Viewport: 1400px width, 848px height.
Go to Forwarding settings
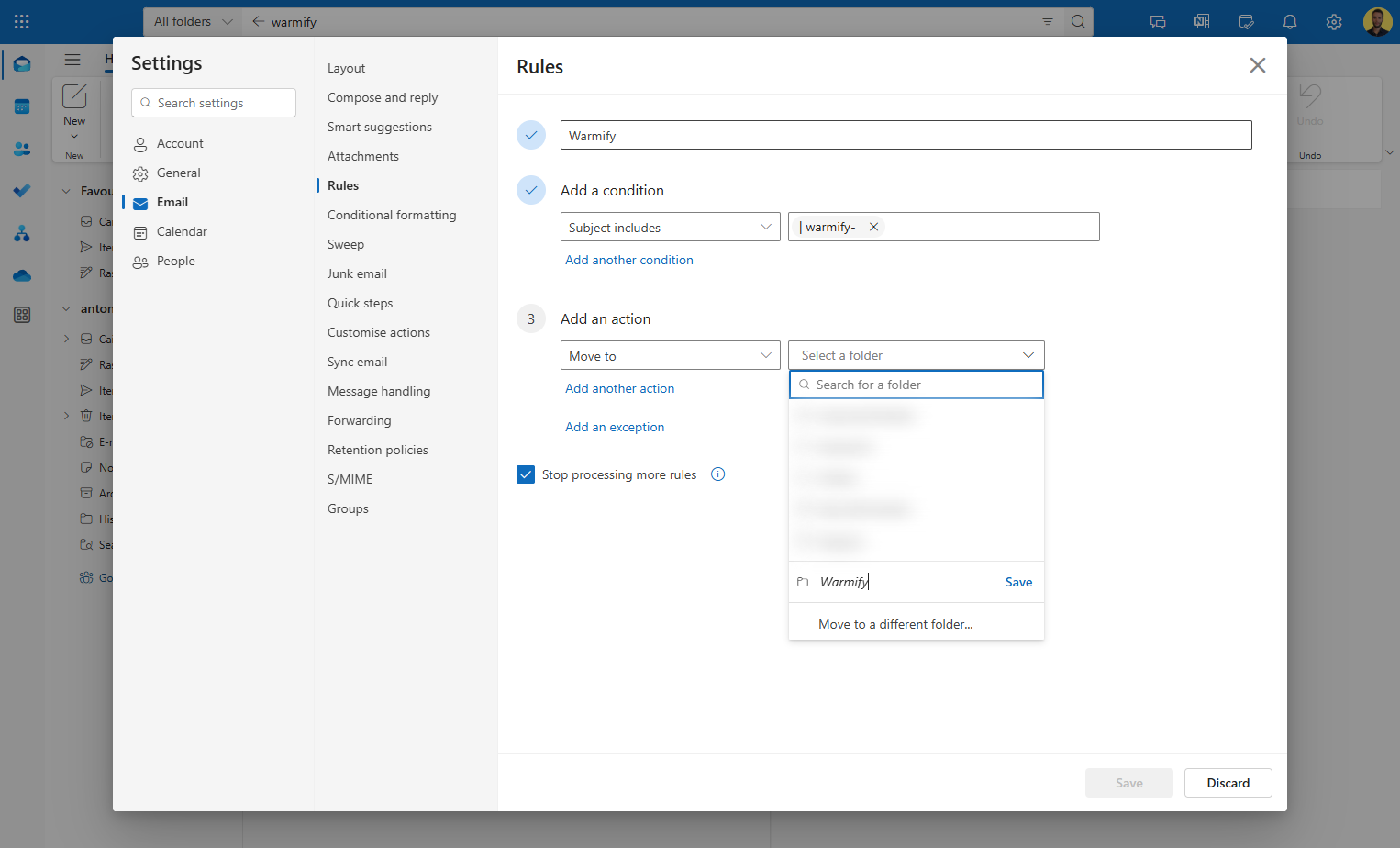[360, 420]
